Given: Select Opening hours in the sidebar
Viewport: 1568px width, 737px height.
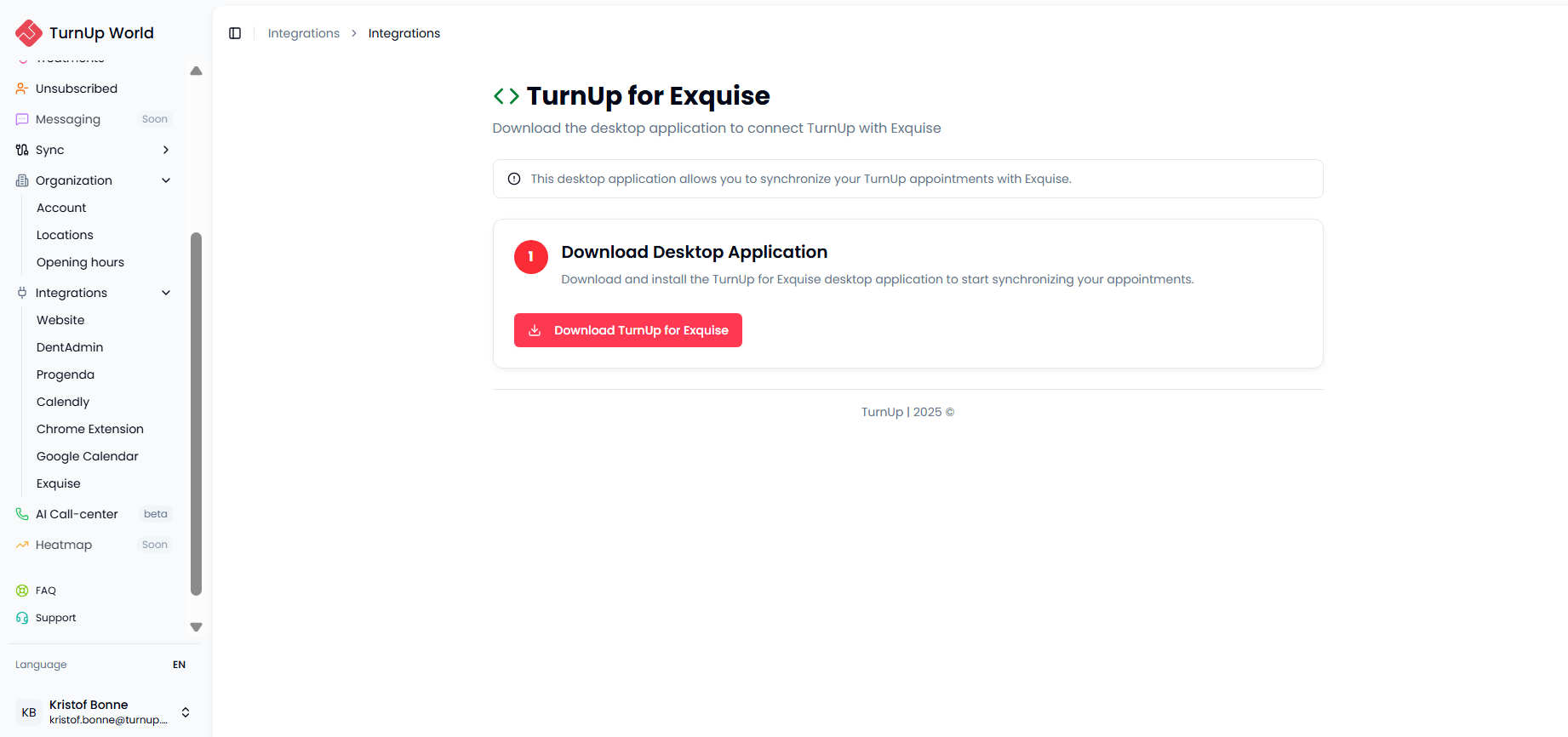Looking at the screenshot, I should coord(80,262).
